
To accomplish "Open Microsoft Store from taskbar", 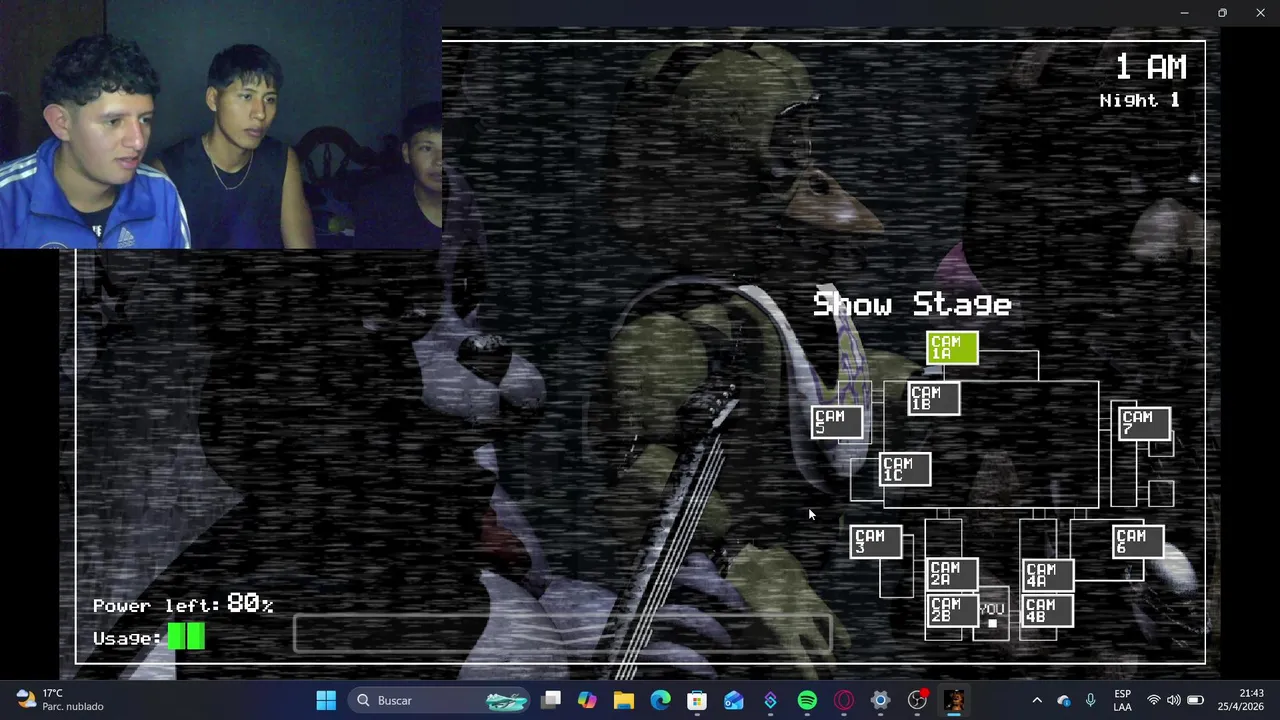I will pos(697,700).
